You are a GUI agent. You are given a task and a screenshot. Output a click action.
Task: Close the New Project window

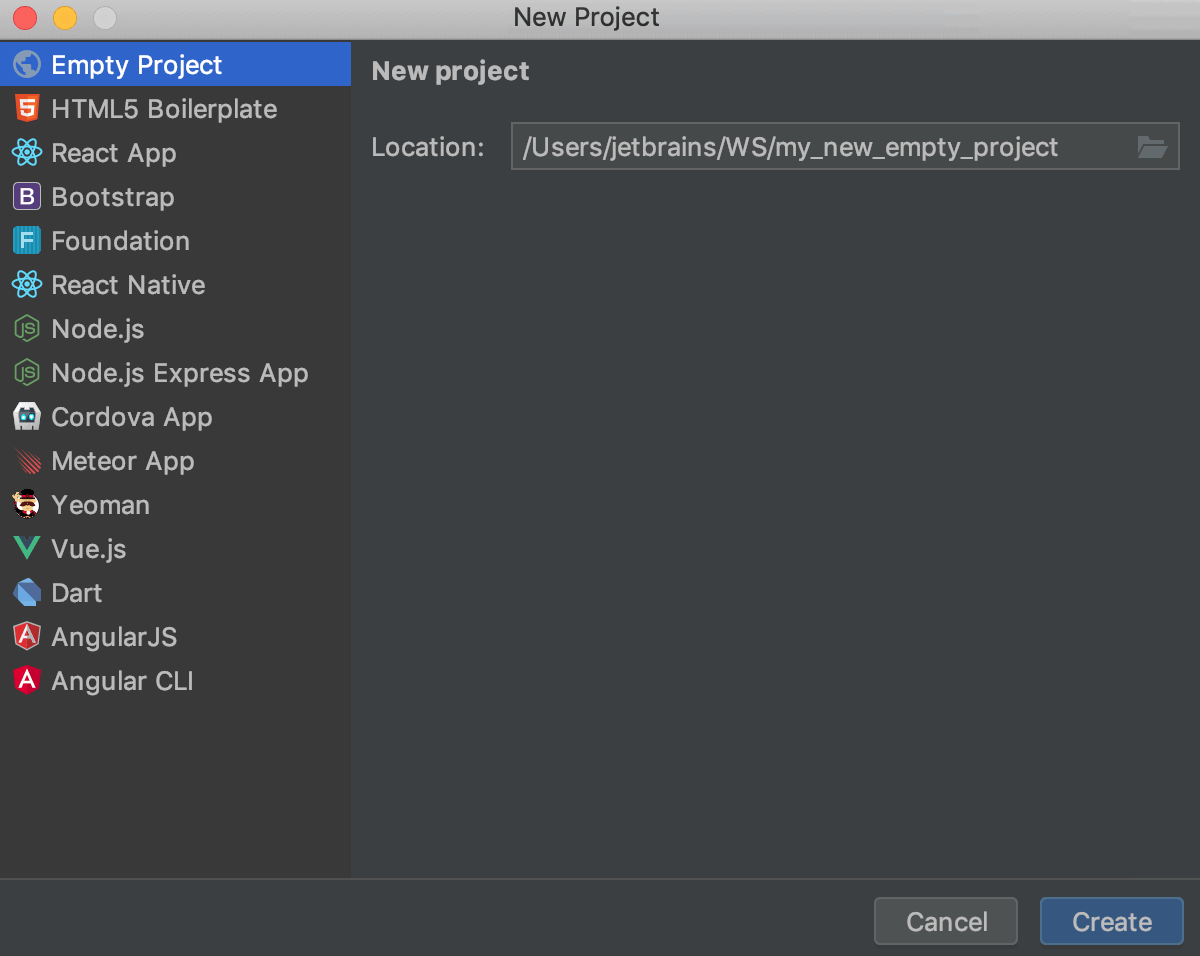click(x=25, y=18)
